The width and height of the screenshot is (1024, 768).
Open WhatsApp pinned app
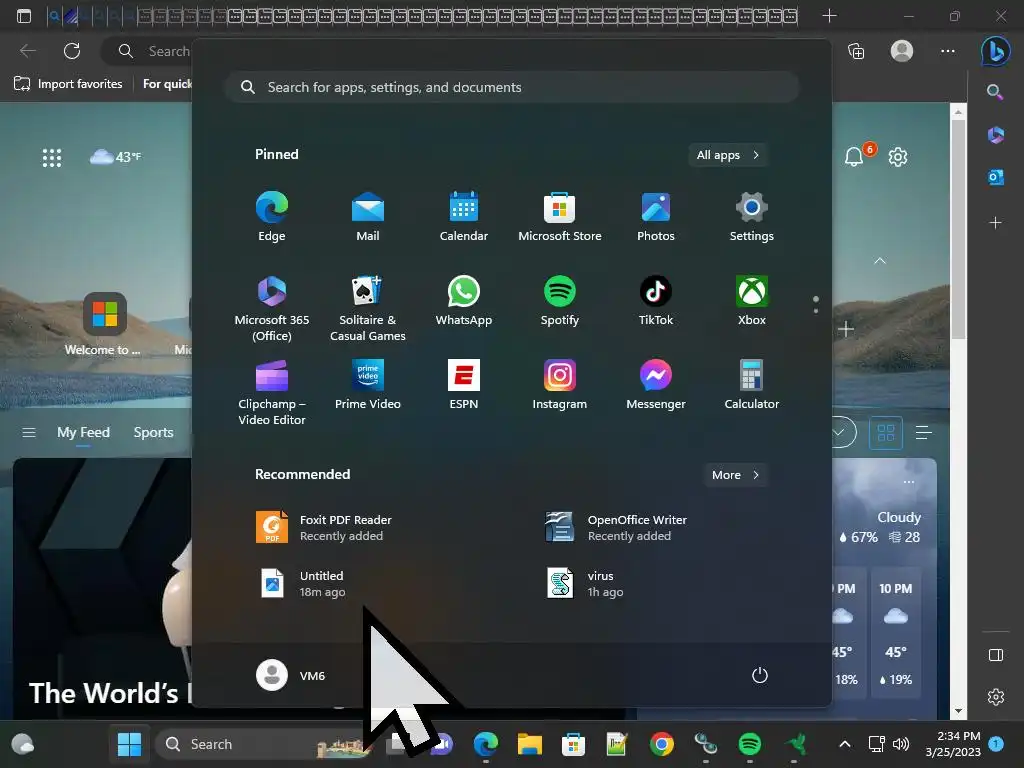464,300
